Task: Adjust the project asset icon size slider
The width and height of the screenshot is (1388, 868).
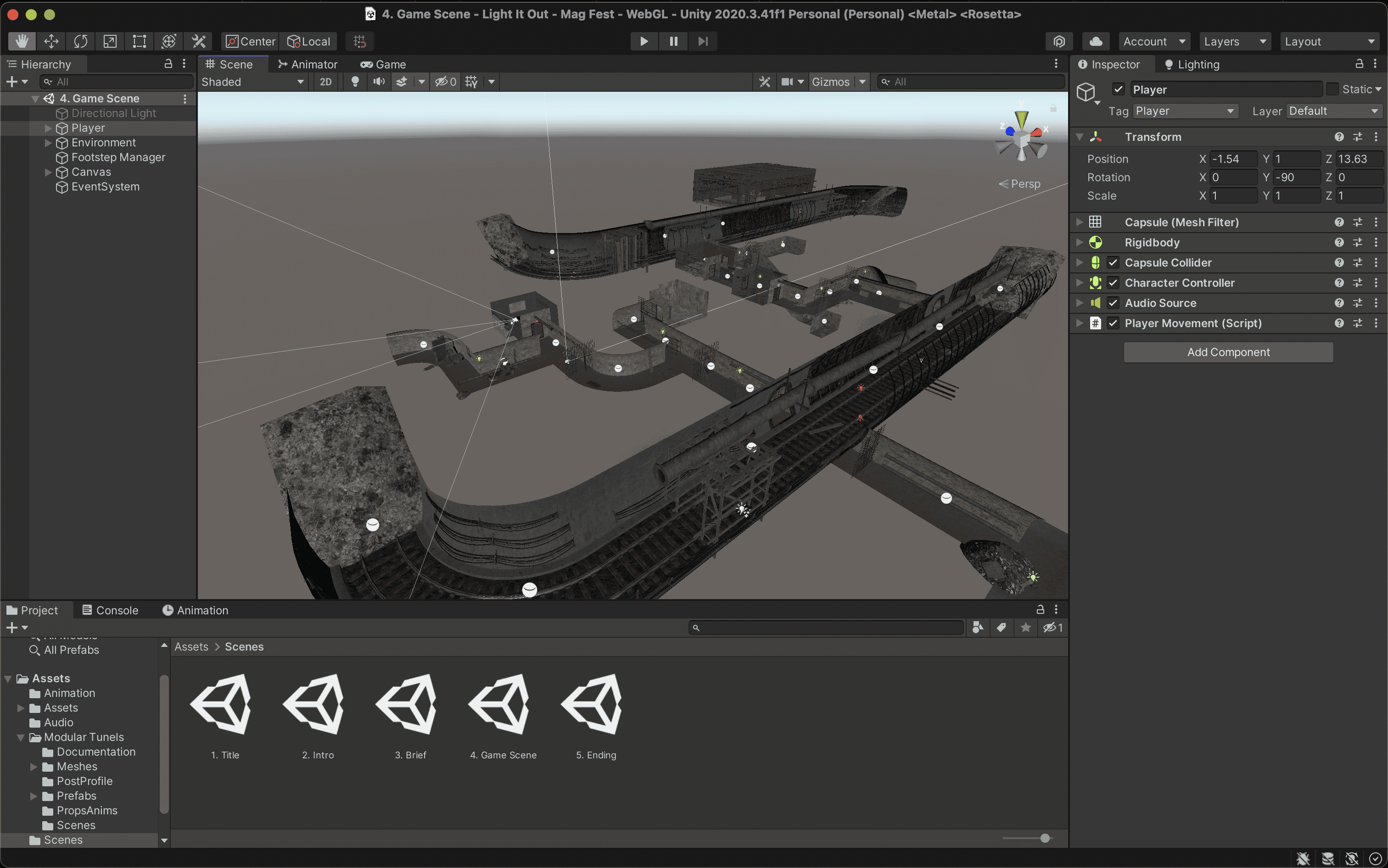Action: click(1045, 838)
